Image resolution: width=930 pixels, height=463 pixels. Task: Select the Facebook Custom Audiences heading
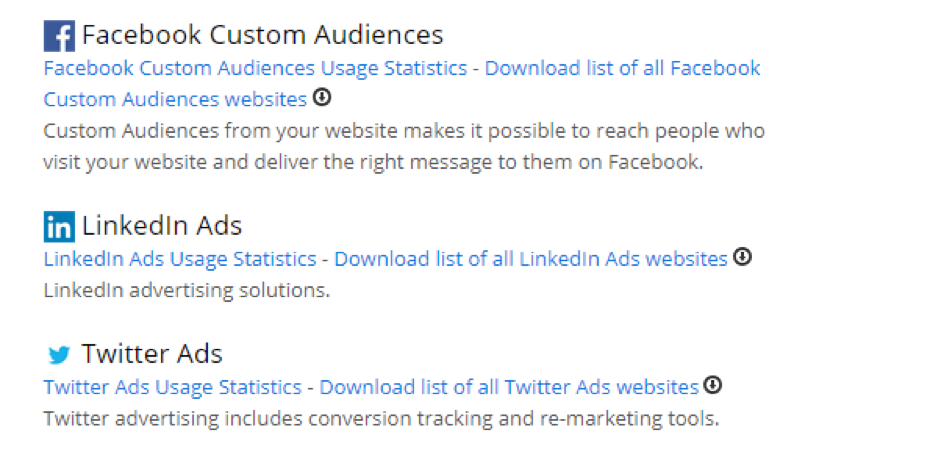tap(262, 35)
